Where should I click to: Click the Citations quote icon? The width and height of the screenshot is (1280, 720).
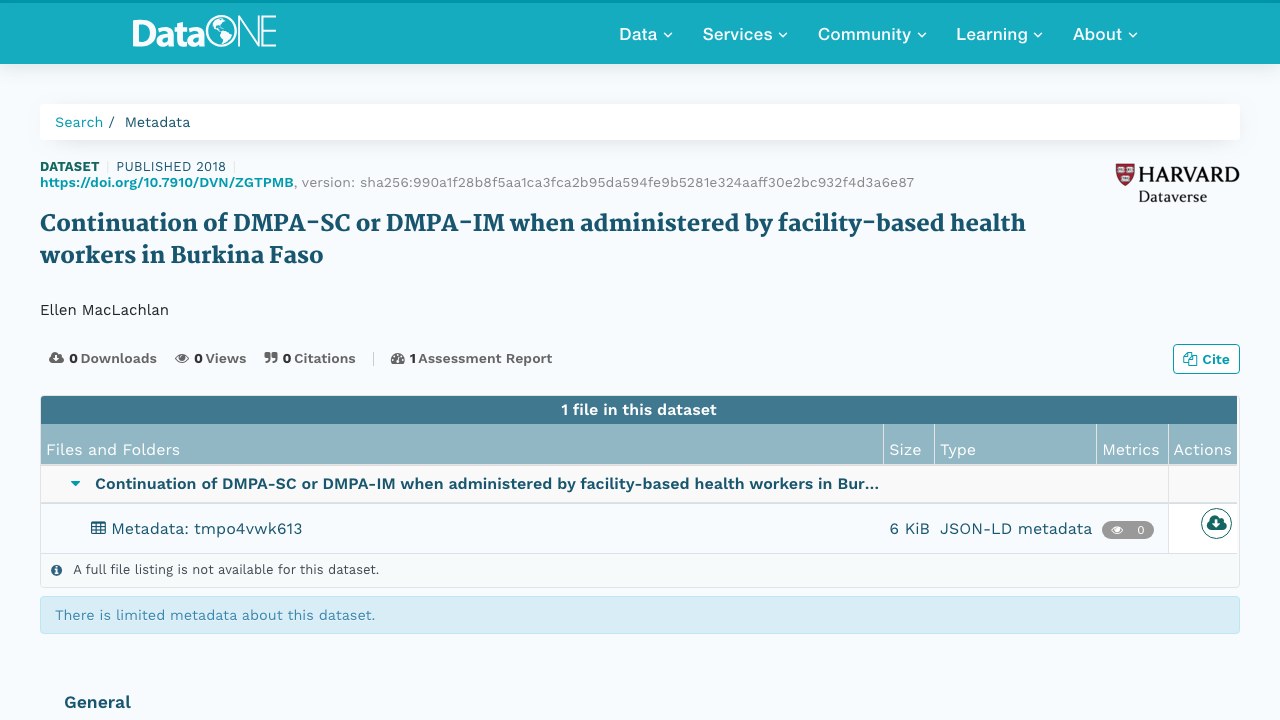[x=271, y=358]
